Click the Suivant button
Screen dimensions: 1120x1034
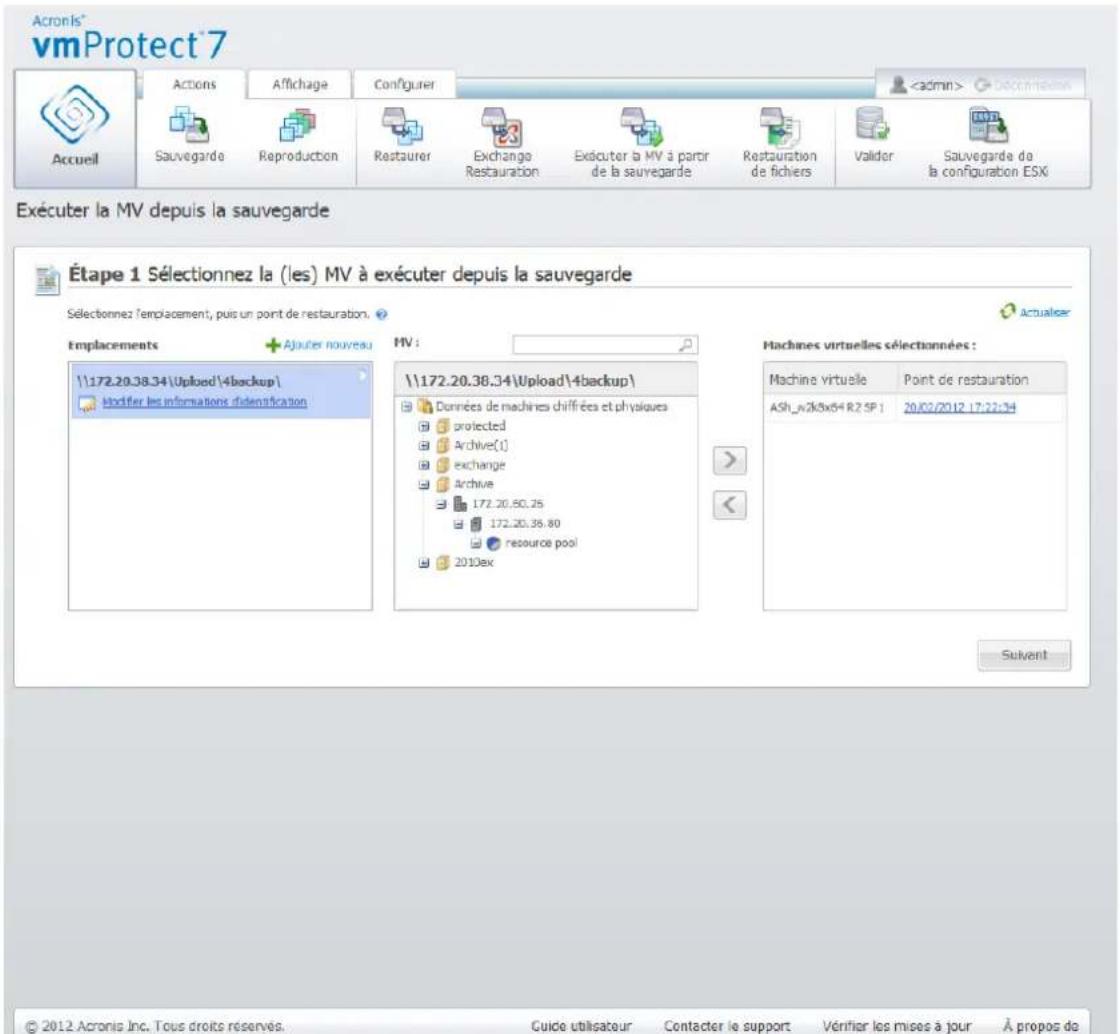[x=1024, y=655]
